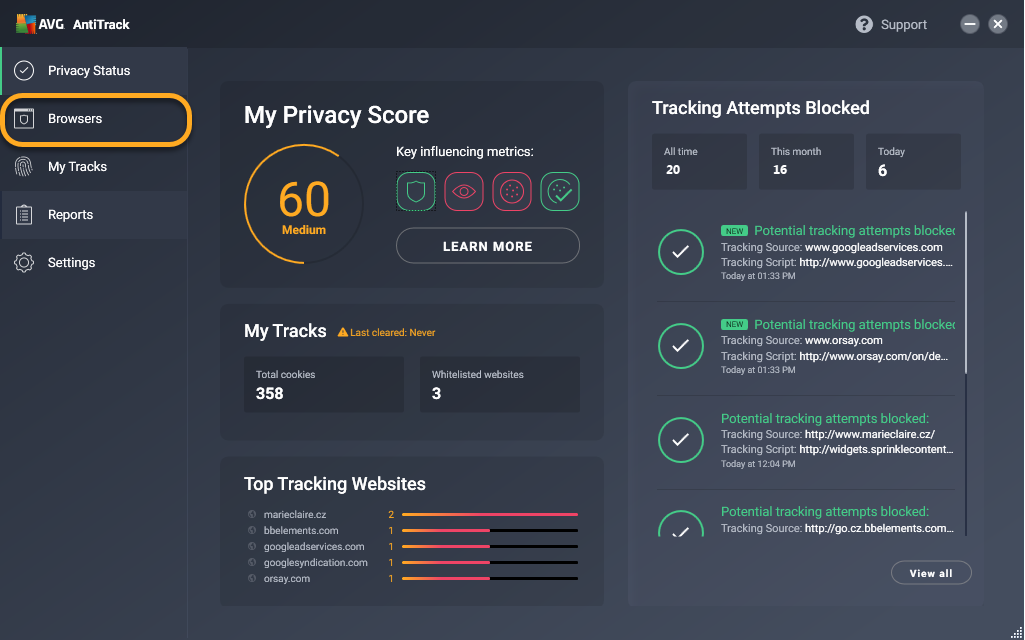Click googlesyndication.com in Top Tracking Websites
The height and width of the screenshot is (640, 1025).
tap(316, 562)
